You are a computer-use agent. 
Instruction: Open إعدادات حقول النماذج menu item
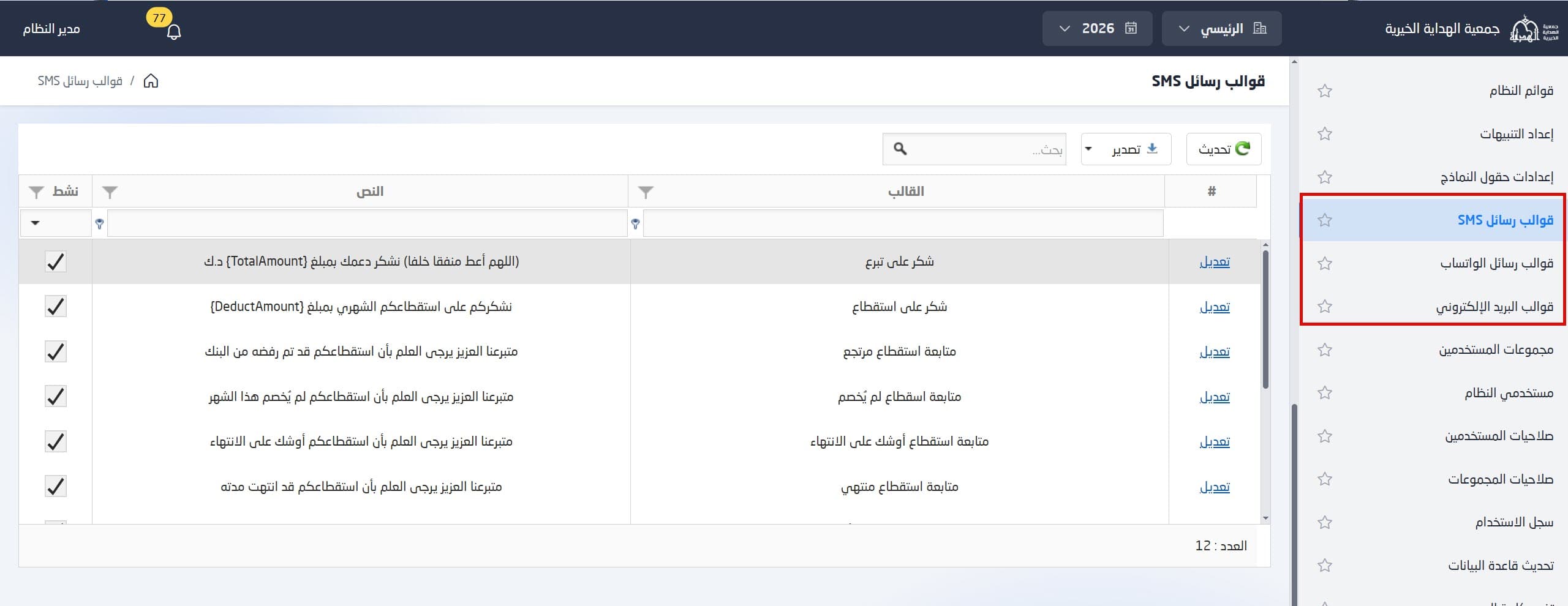(1497, 177)
